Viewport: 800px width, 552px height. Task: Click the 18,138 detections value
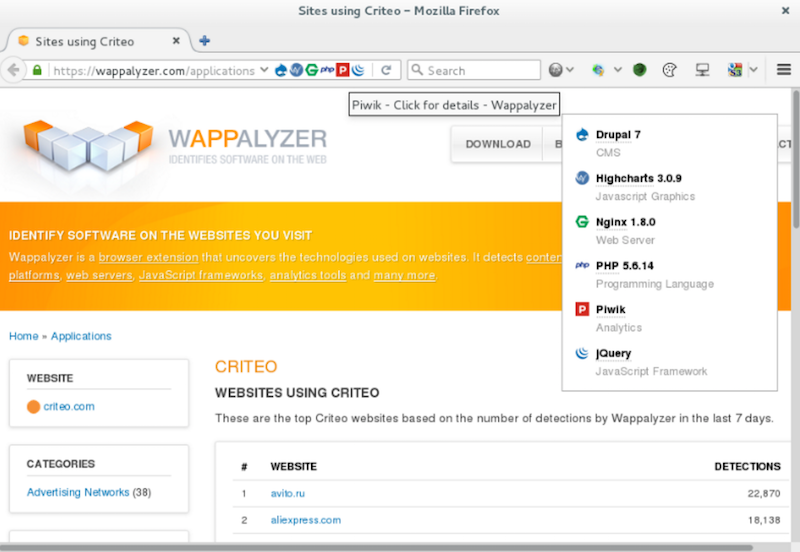click(x=764, y=520)
